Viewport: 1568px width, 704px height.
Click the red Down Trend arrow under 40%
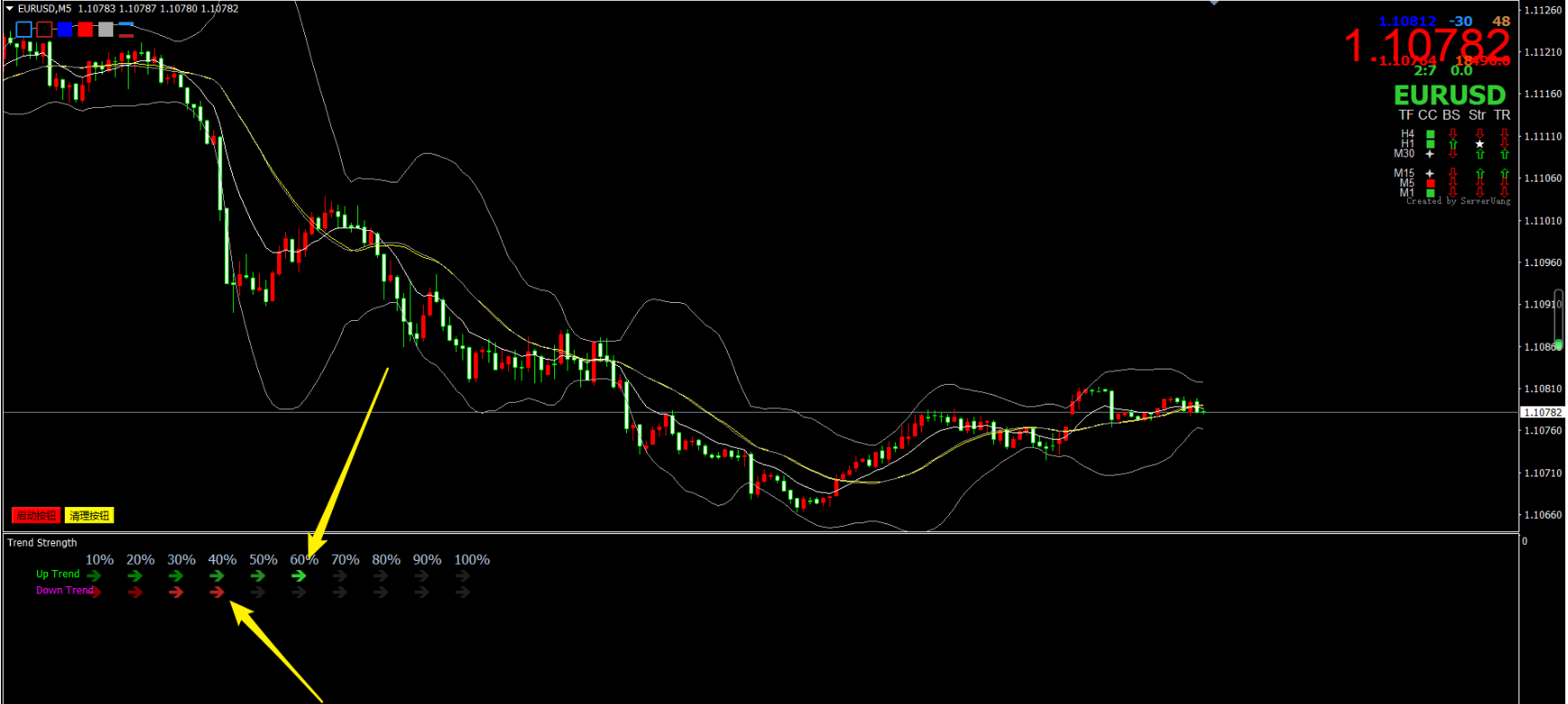(x=217, y=593)
